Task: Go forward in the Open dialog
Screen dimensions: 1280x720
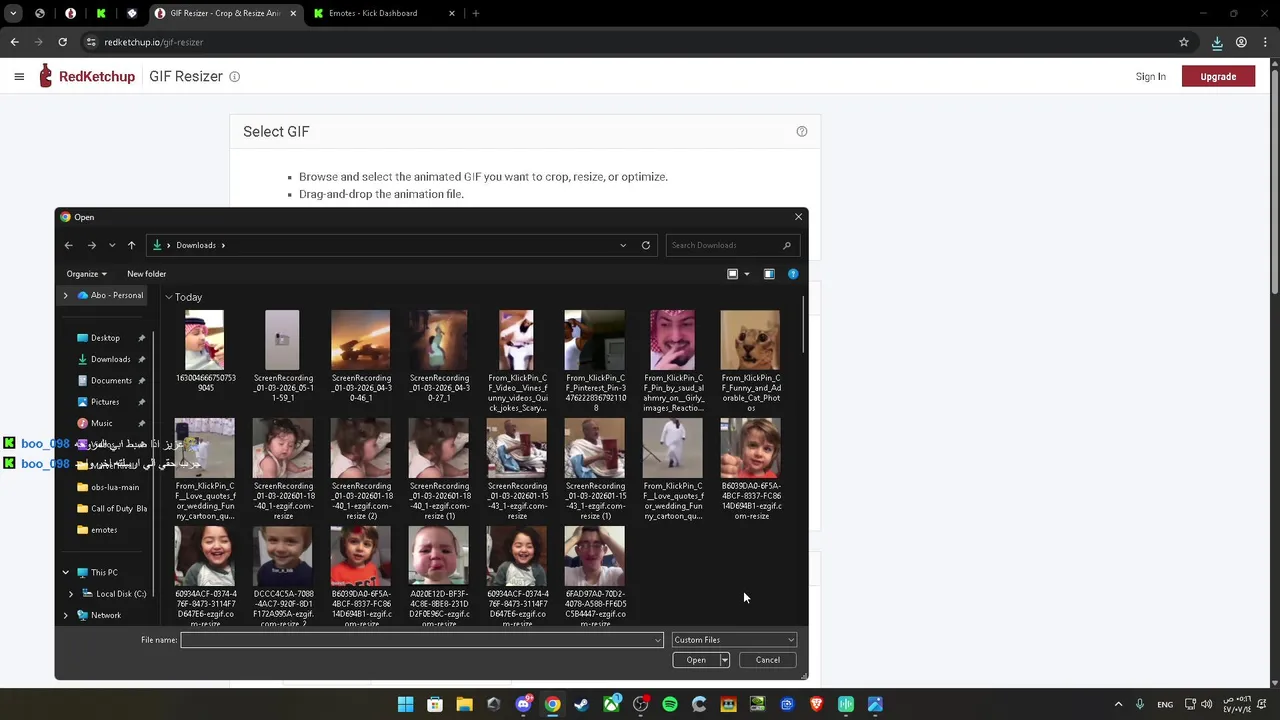Action: click(x=91, y=245)
